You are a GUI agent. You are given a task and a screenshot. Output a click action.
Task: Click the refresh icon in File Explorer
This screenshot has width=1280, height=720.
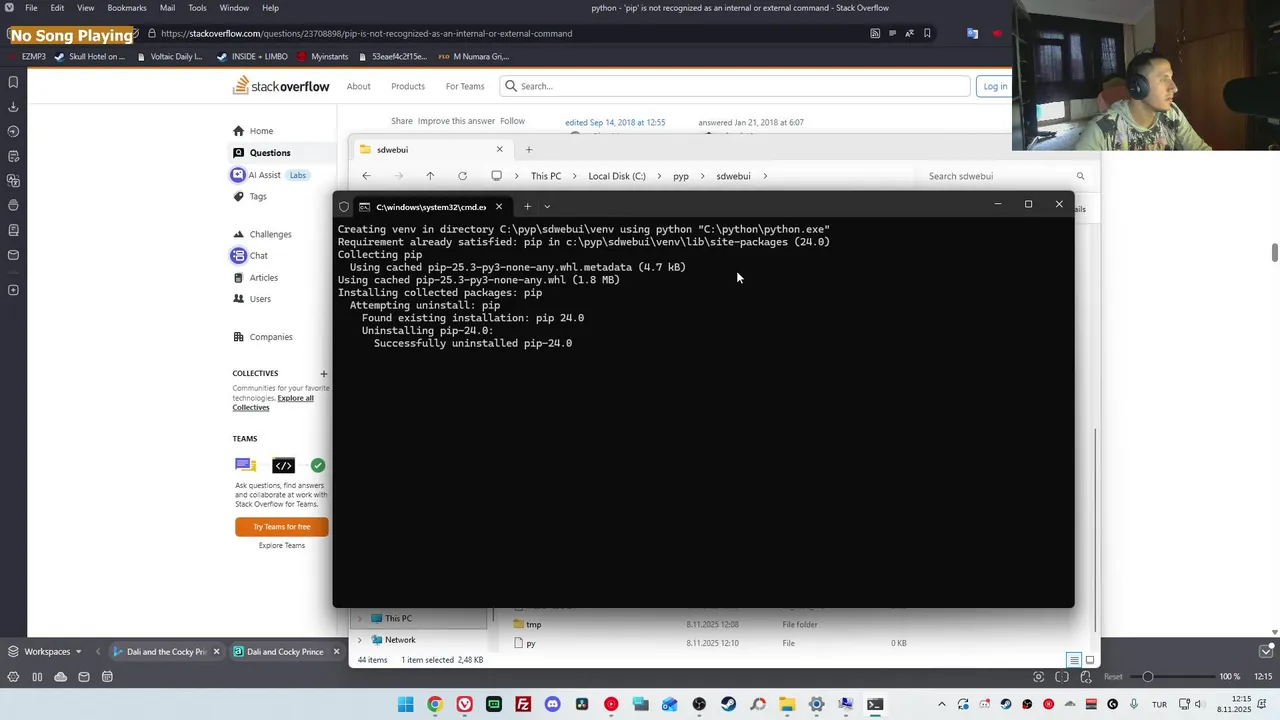point(462,176)
